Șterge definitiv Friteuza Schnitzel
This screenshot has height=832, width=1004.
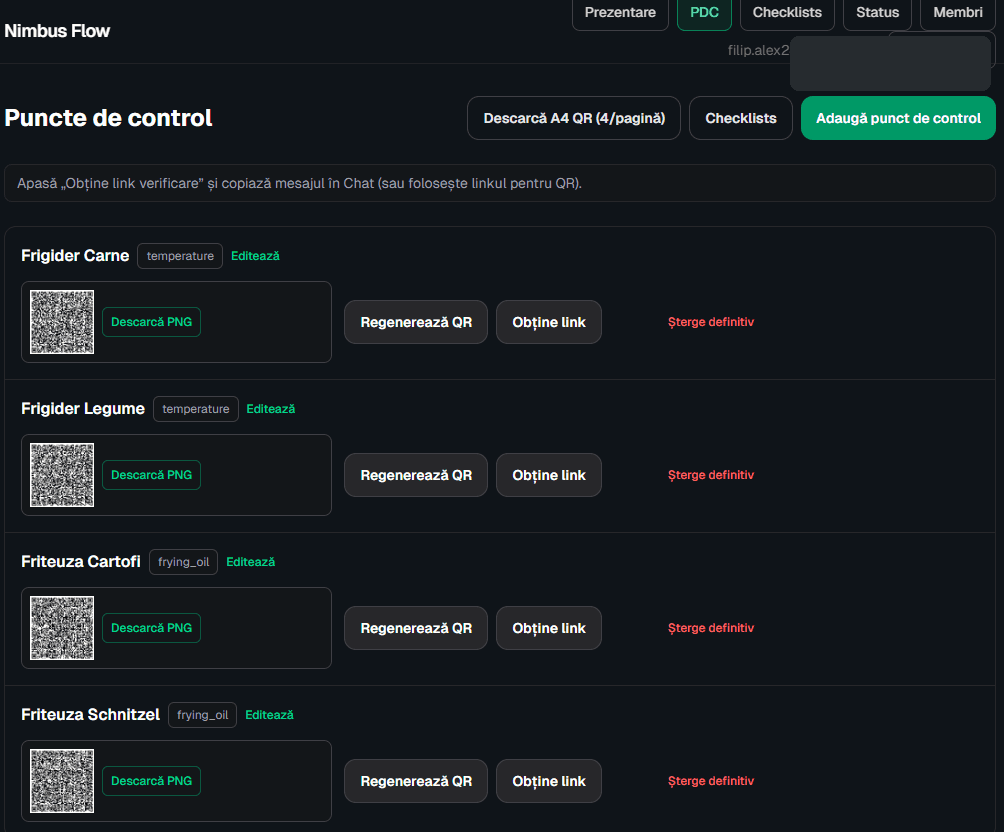click(711, 781)
